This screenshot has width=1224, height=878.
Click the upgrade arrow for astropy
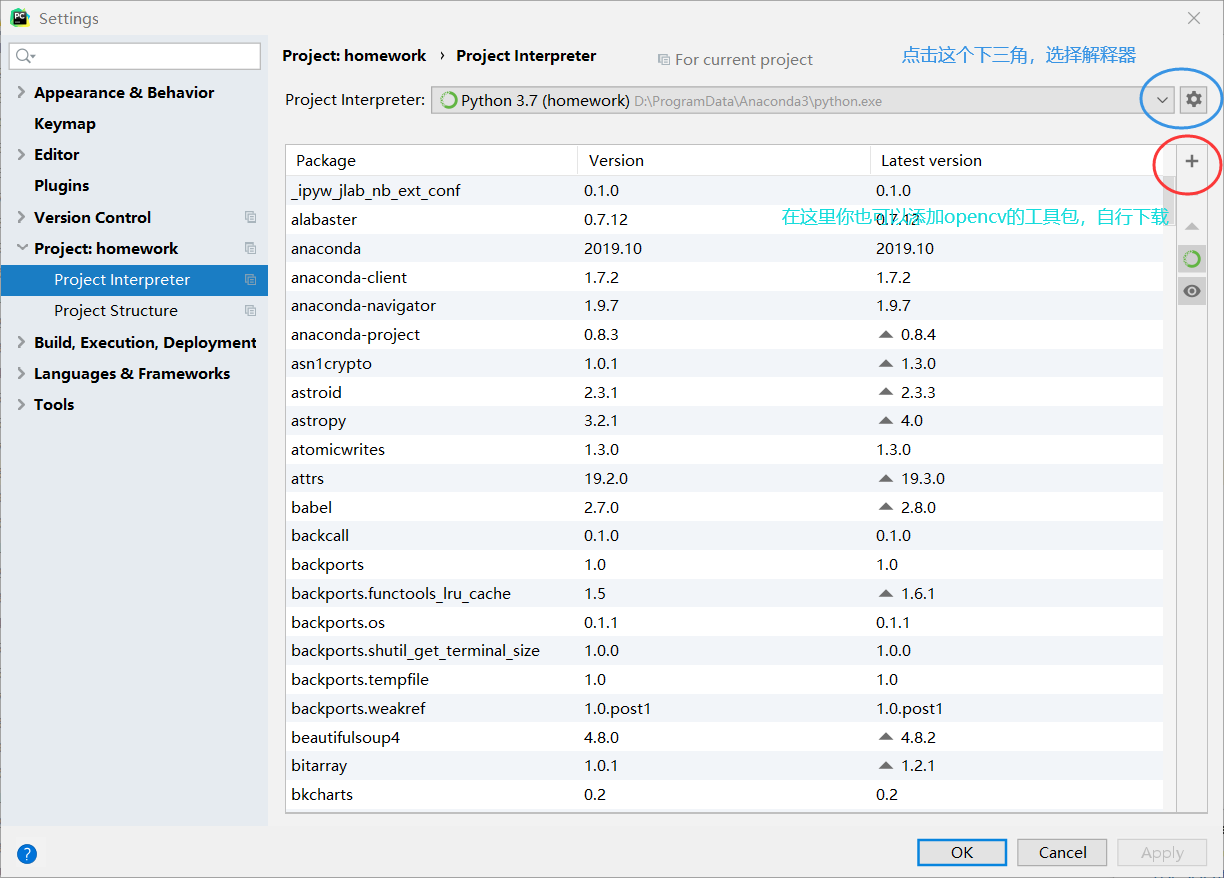tap(885, 421)
